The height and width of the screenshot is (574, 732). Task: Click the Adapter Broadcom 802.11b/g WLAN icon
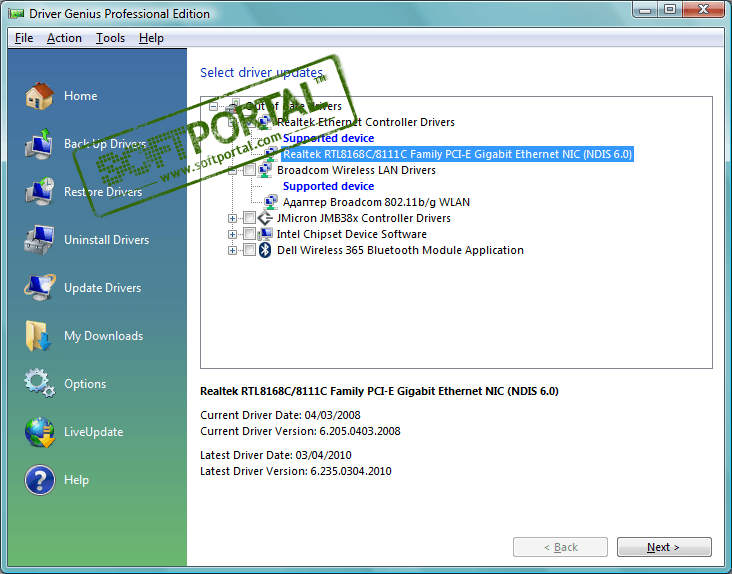pyautogui.click(x=271, y=202)
